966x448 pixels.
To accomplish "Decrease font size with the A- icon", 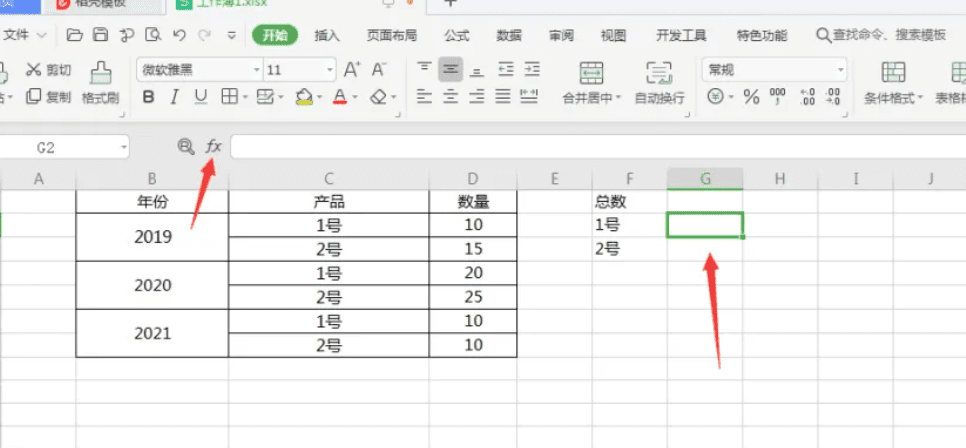I will pyautogui.click(x=378, y=70).
